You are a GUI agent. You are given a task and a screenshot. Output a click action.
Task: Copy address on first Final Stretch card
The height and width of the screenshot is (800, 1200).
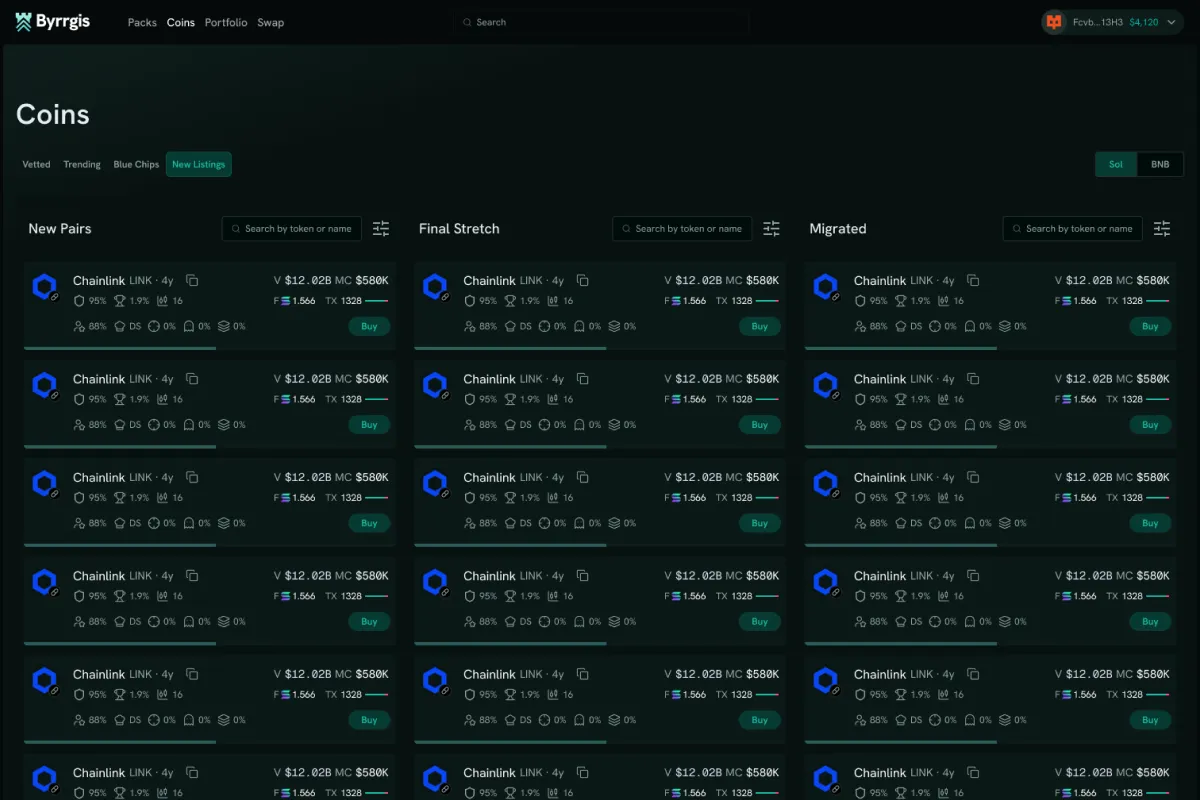pos(582,281)
